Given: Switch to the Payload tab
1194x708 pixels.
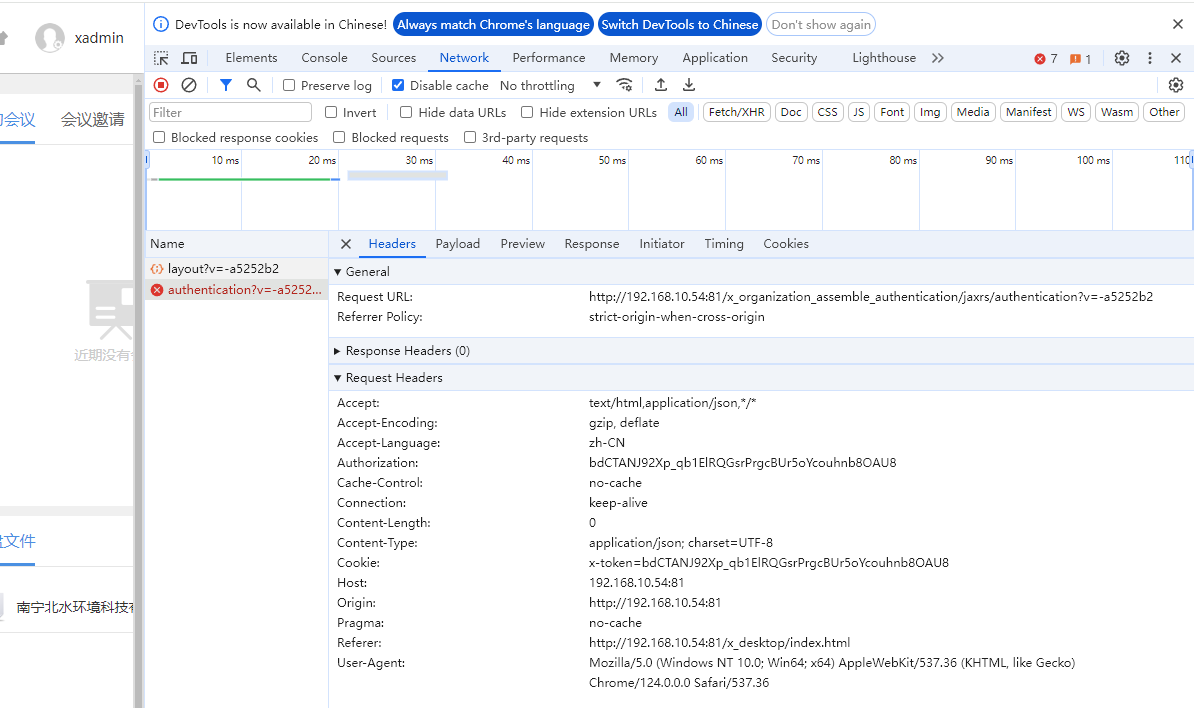Looking at the screenshot, I should pos(457,244).
